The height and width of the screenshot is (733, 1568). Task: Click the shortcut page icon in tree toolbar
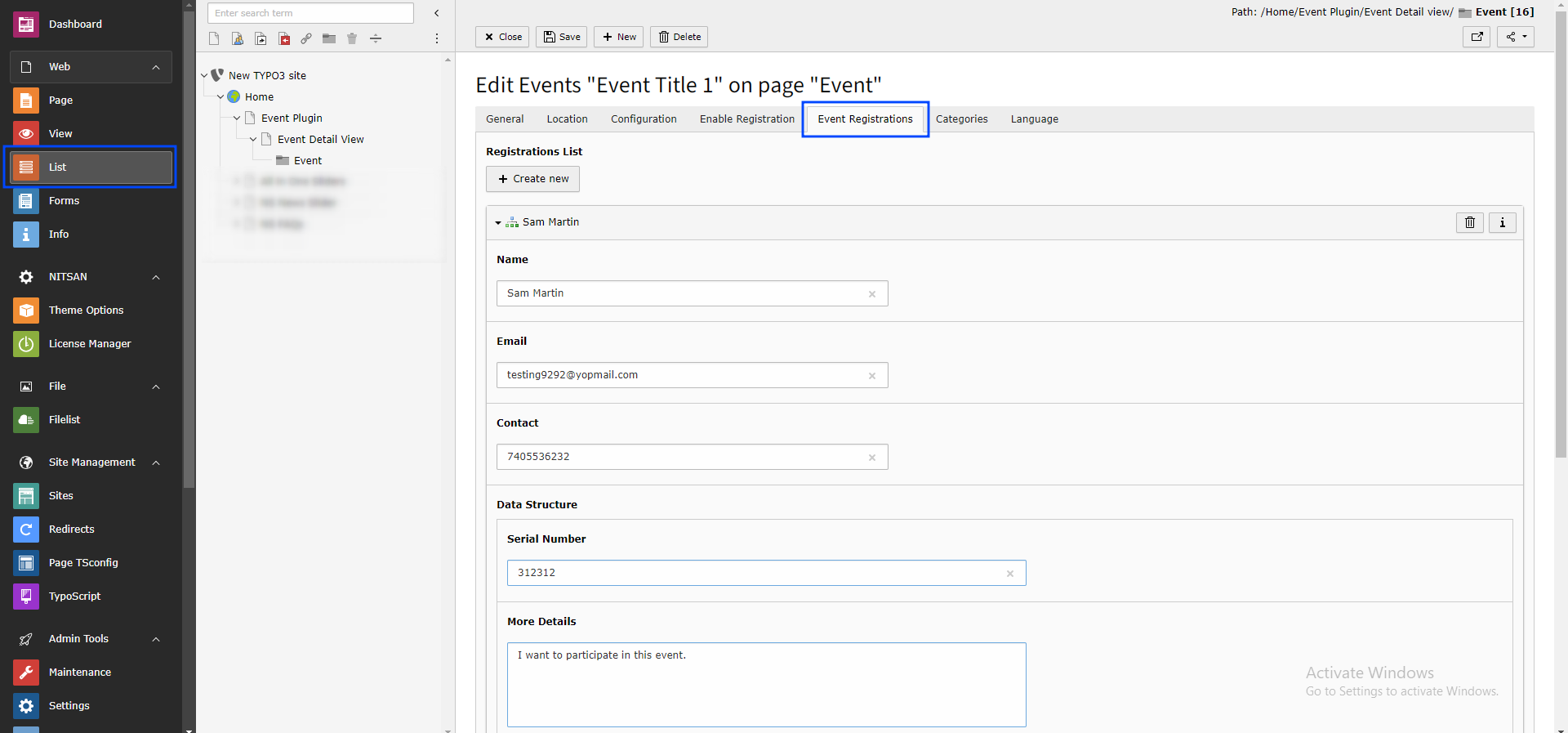[x=261, y=38]
